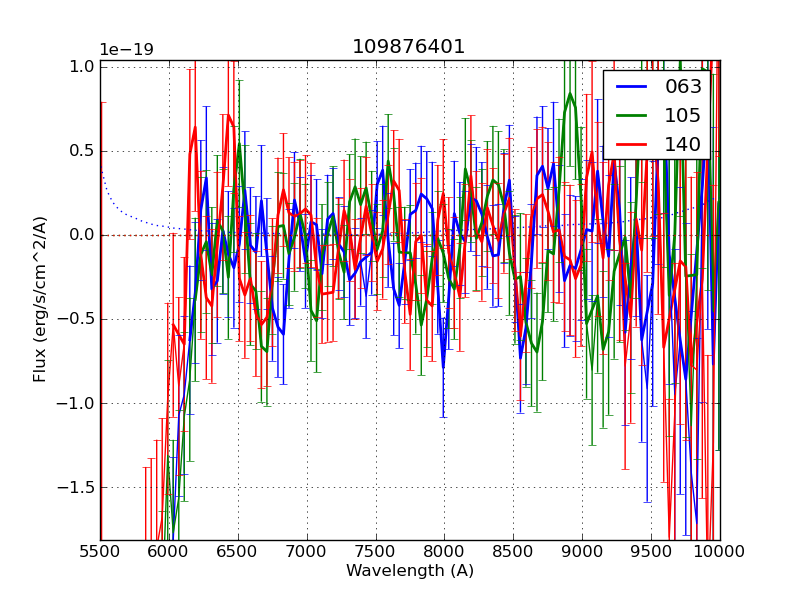
Task: Select the 140 legend label
Action: 683,145
